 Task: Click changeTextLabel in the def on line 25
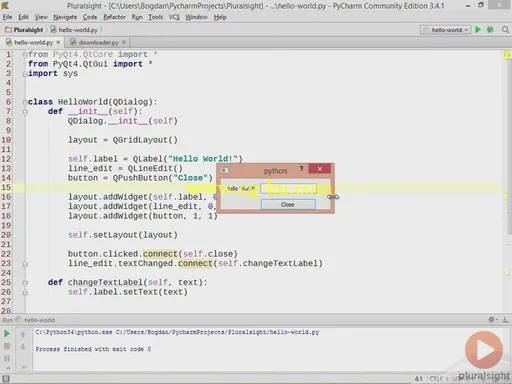(105, 283)
